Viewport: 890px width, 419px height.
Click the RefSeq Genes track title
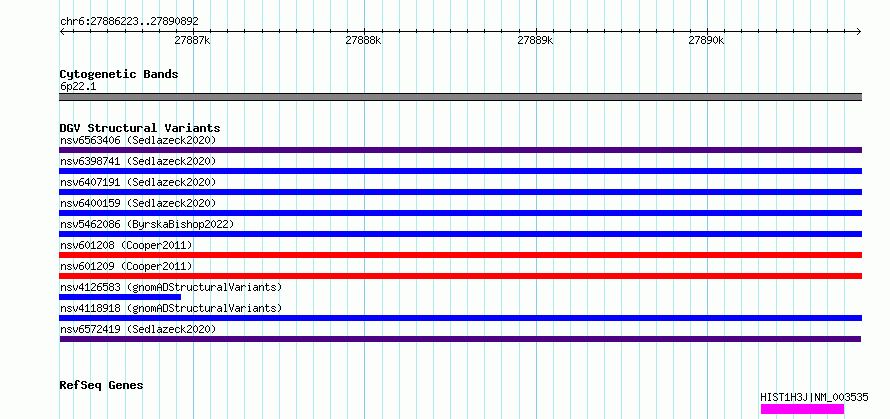(x=101, y=386)
